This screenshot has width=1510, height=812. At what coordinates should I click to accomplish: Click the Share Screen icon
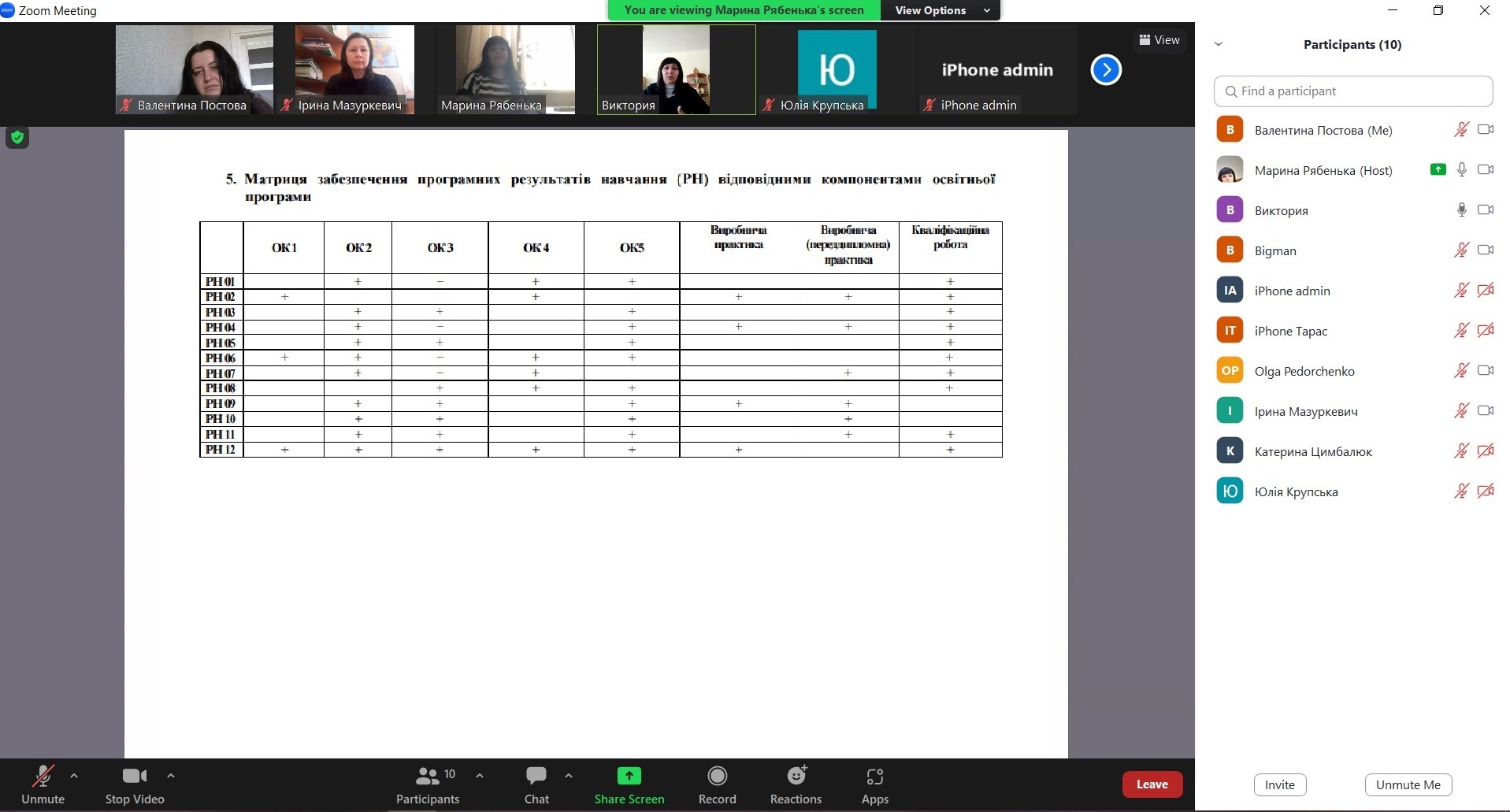point(629,777)
